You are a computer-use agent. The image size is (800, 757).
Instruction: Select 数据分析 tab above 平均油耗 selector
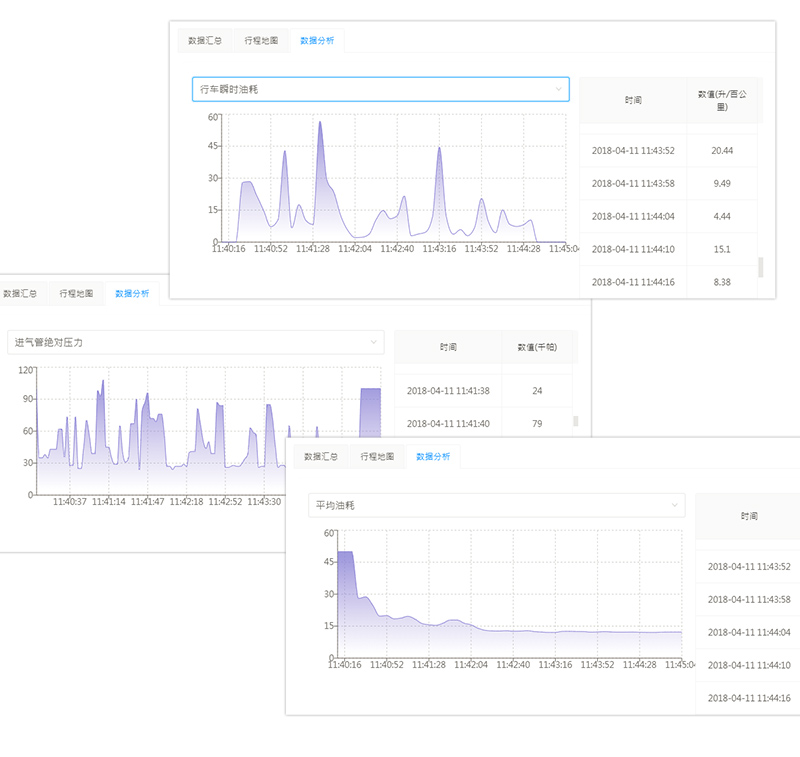coord(433,456)
